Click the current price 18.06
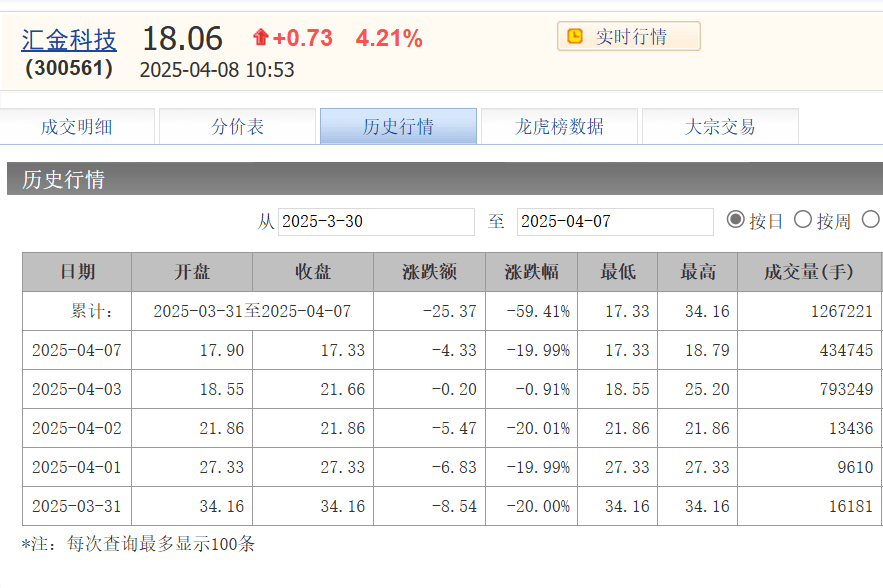Image resolution: width=883 pixels, height=588 pixels. [x=182, y=38]
